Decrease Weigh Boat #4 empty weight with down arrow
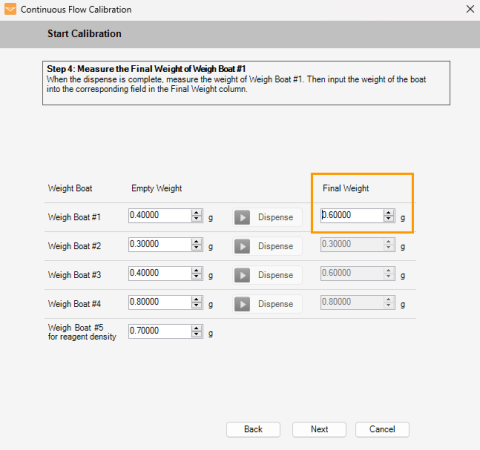The width and height of the screenshot is (480, 450). point(197,306)
